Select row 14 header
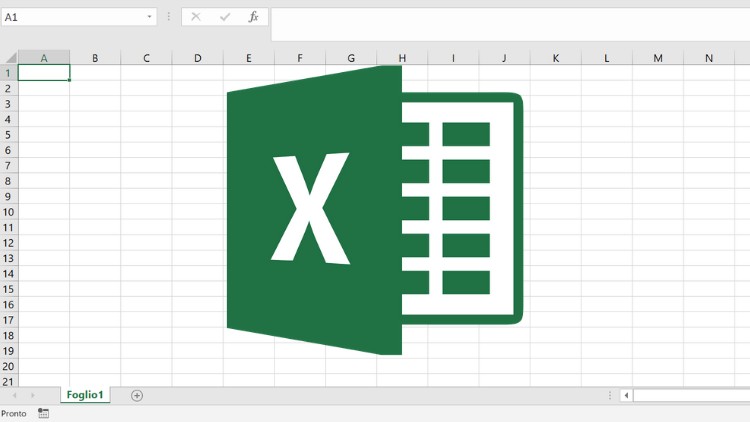The height and width of the screenshot is (422, 750). (9, 274)
